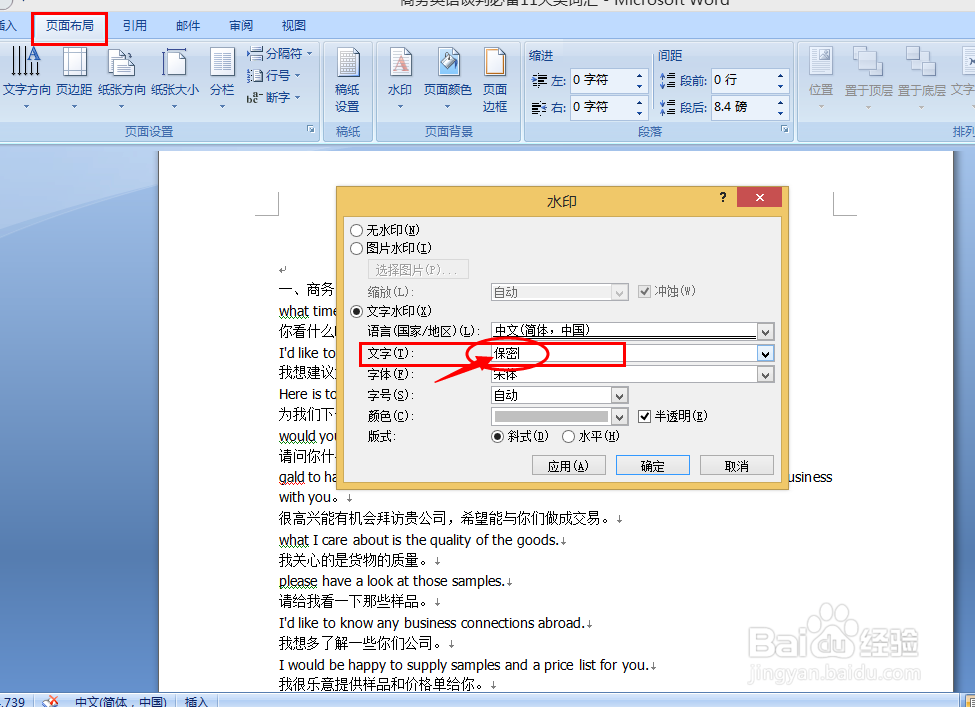Click the line 我关心的是货物的质量。
Screen dimensions: 975x707
[353, 560]
